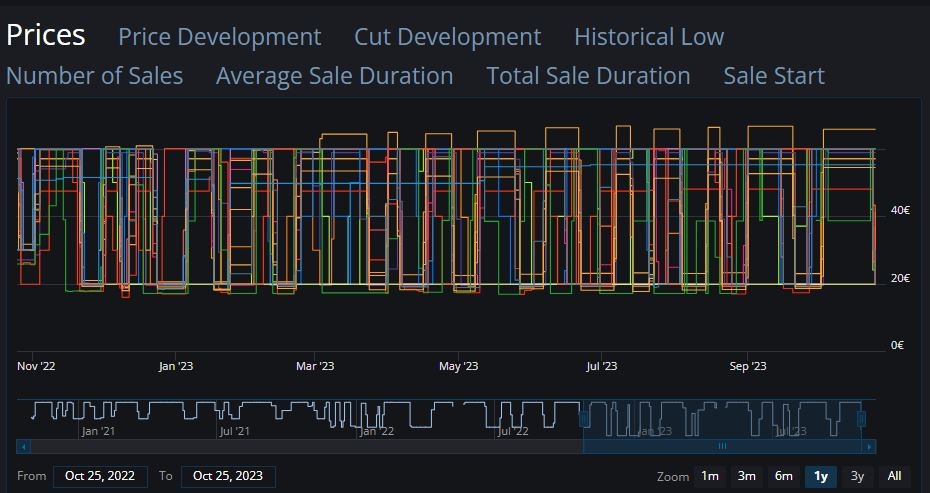Screen dimensions: 930x493
Task: Click the To date input field
Action: click(228, 476)
